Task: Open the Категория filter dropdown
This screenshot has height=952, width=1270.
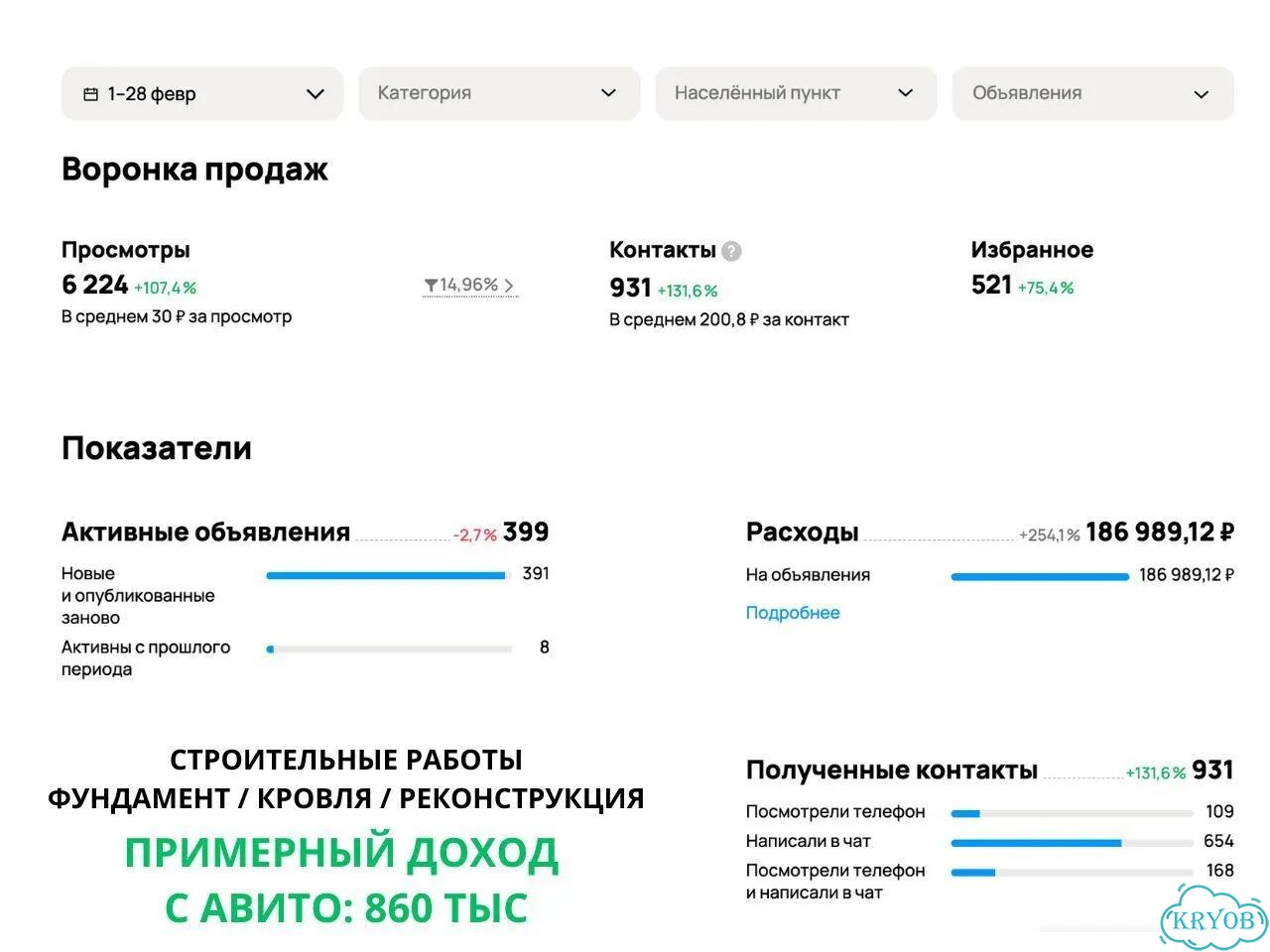Action: [x=499, y=93]
